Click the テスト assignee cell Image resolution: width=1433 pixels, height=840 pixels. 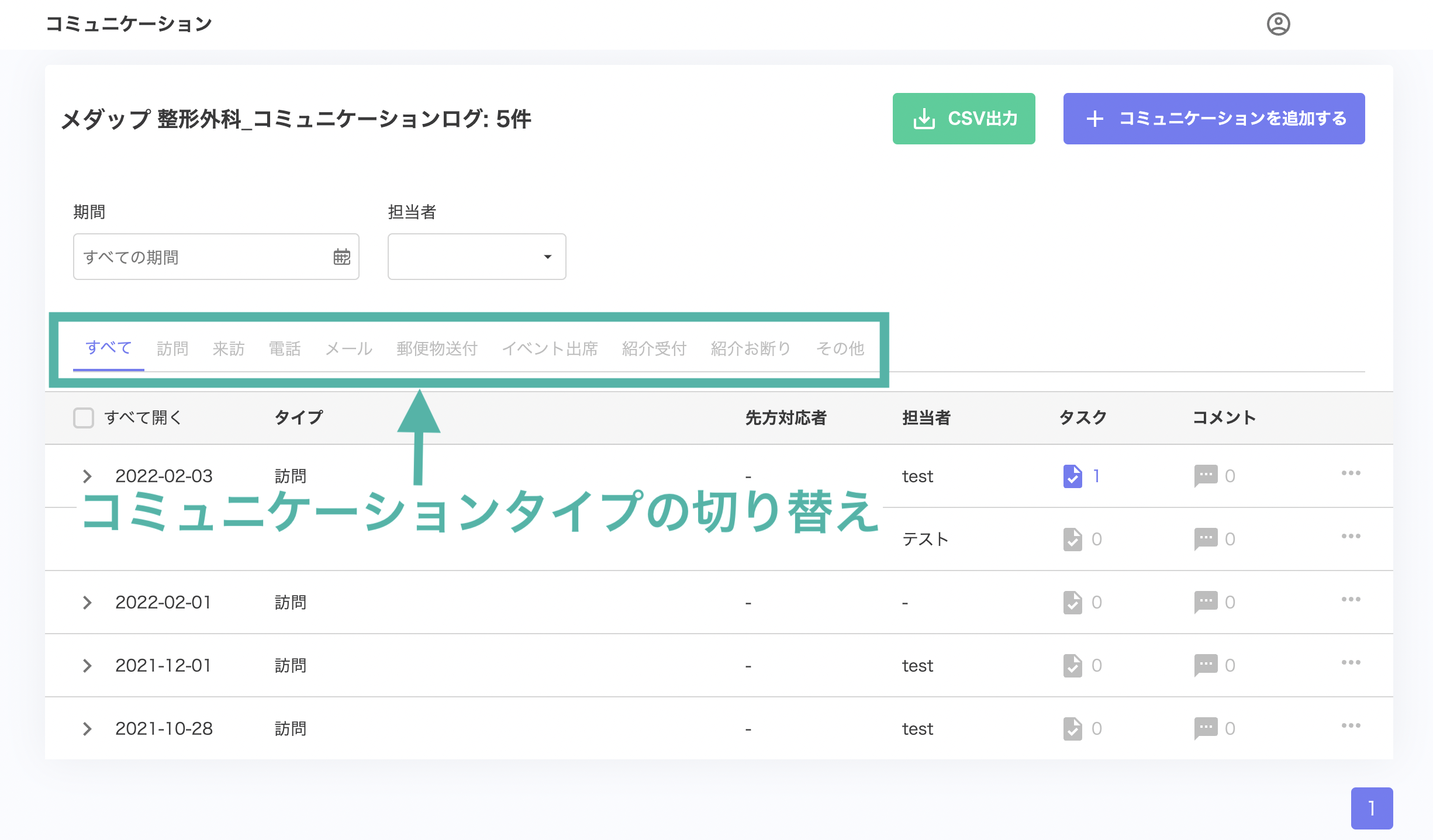[926, 539]
